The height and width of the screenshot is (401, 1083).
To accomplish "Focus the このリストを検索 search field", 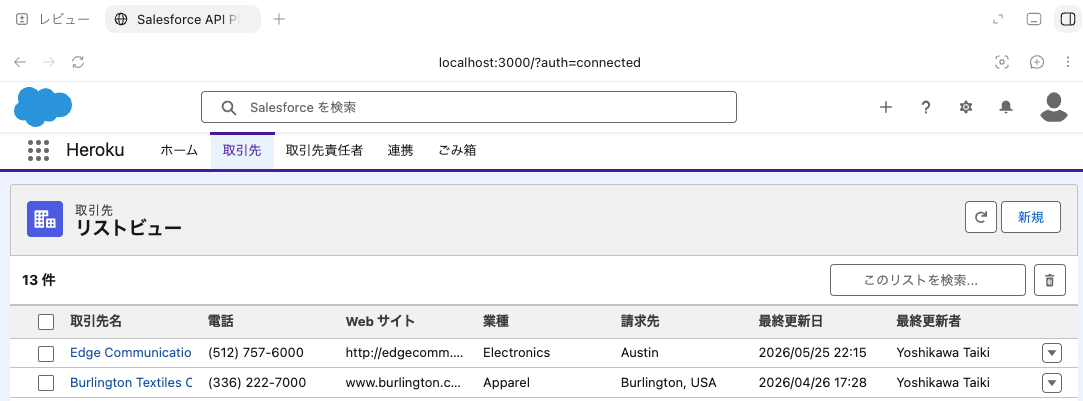I will [928, 280].
